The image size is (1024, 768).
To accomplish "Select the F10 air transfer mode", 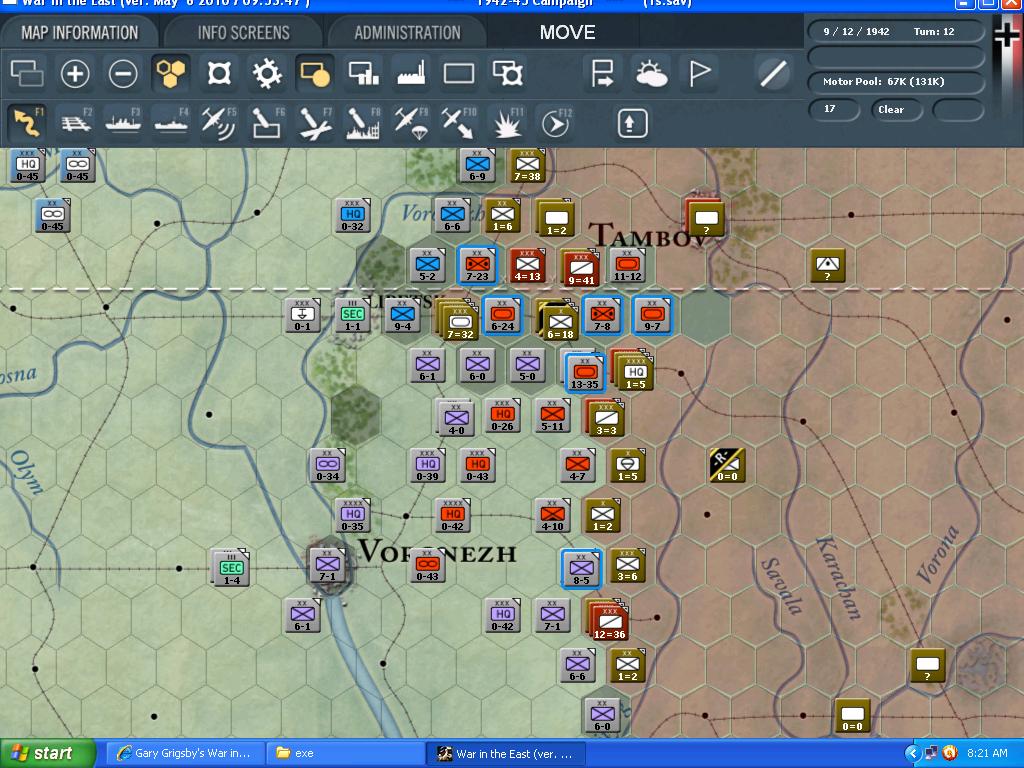I will coord(459,123).
